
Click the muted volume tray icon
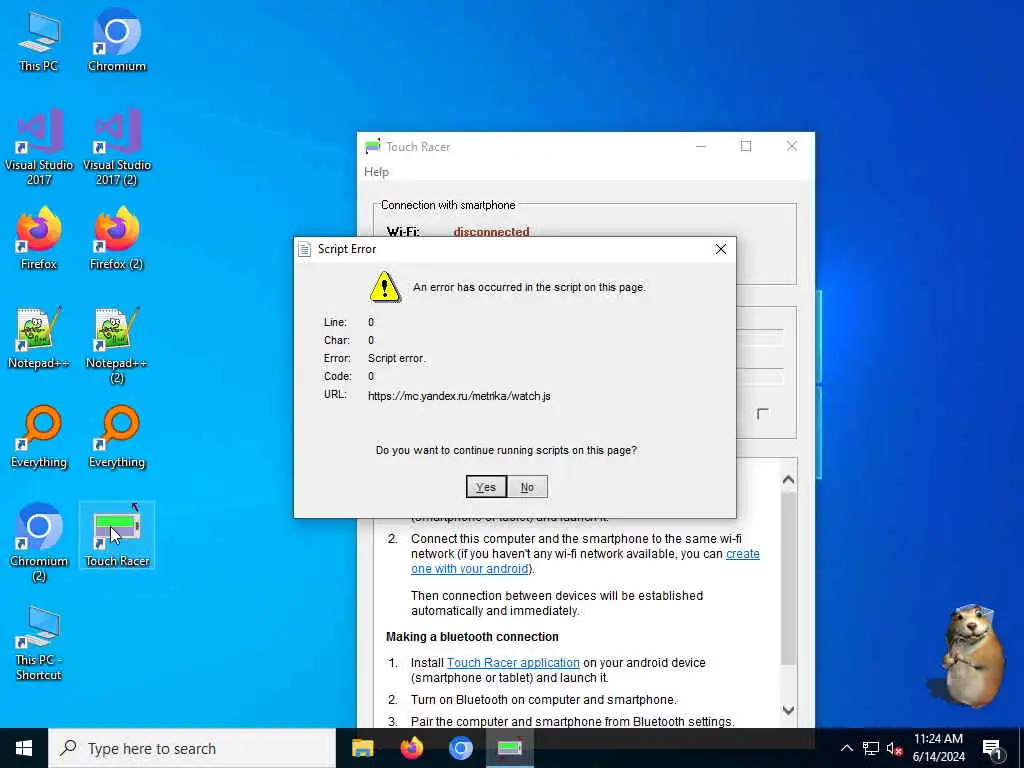(x=894, y=748)
